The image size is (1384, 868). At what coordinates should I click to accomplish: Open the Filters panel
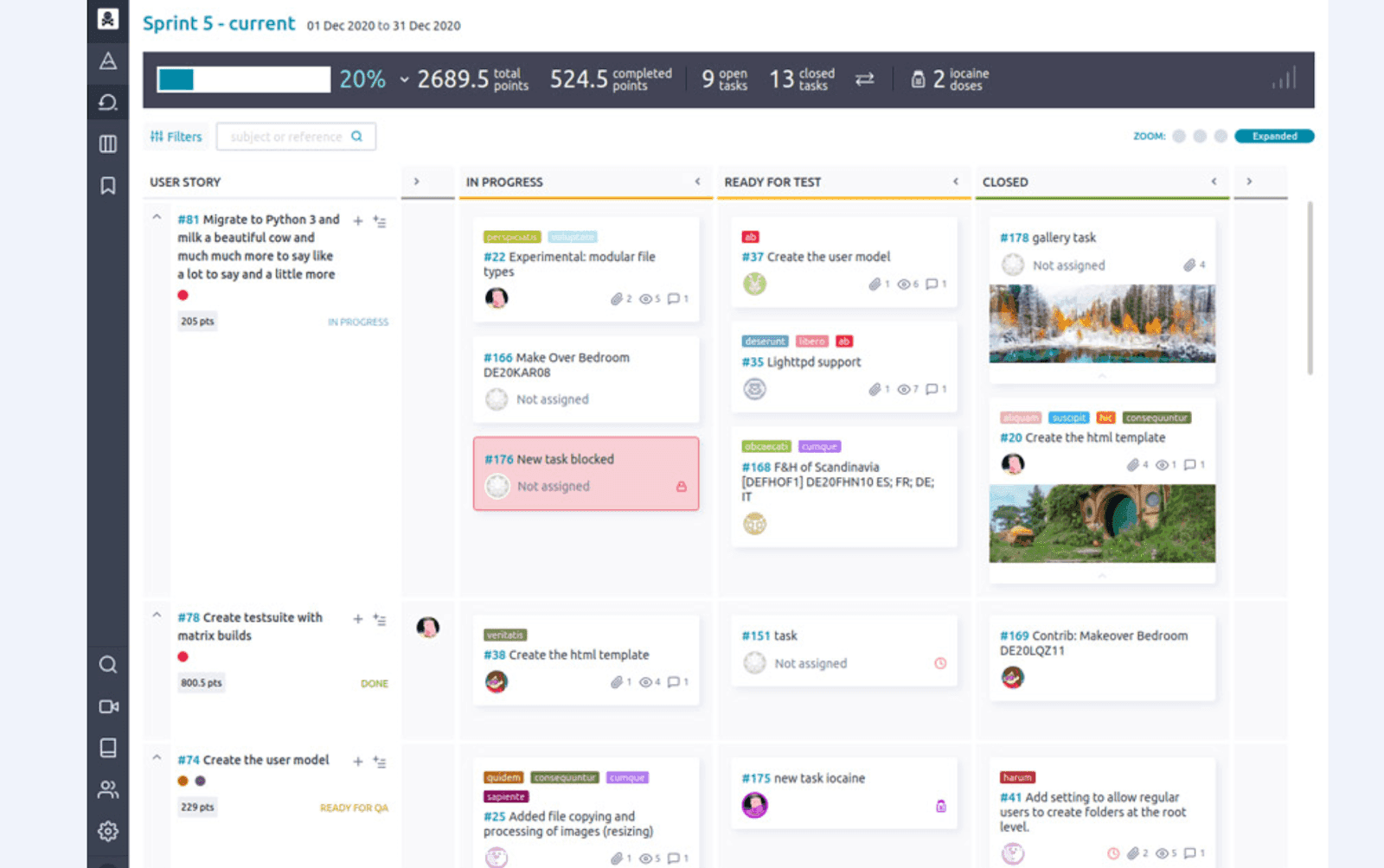pos(176,136)
